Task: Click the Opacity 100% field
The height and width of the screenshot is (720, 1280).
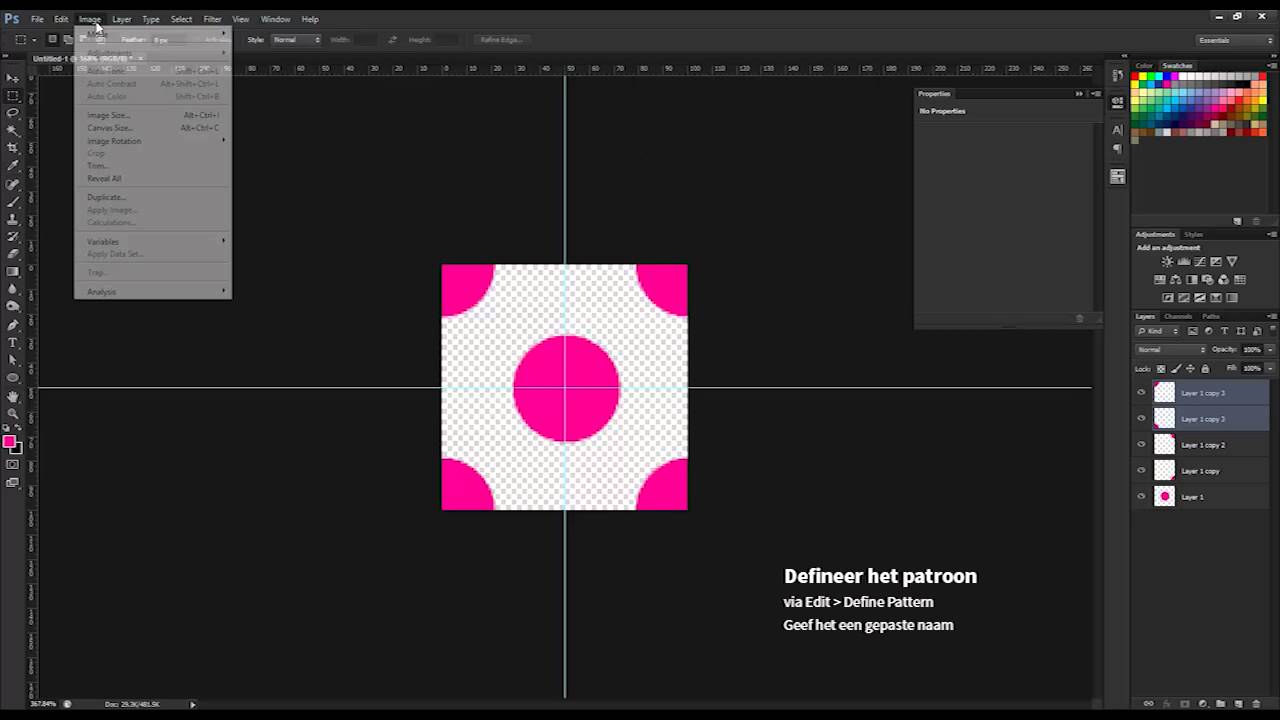Action: coord(1252,350)
